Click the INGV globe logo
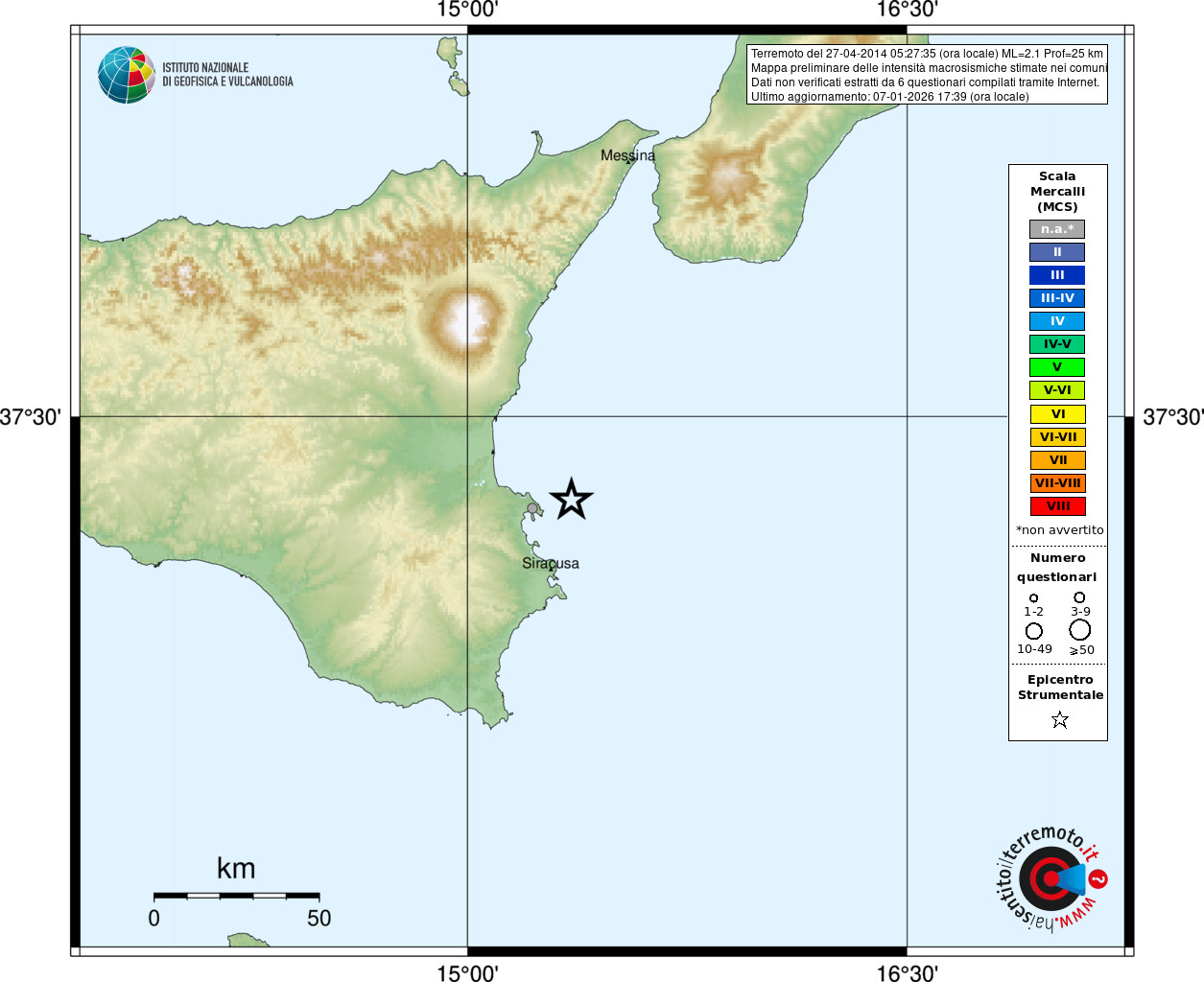The width and height of the screenshot is (1204, 982). click(x=127, y=75)
